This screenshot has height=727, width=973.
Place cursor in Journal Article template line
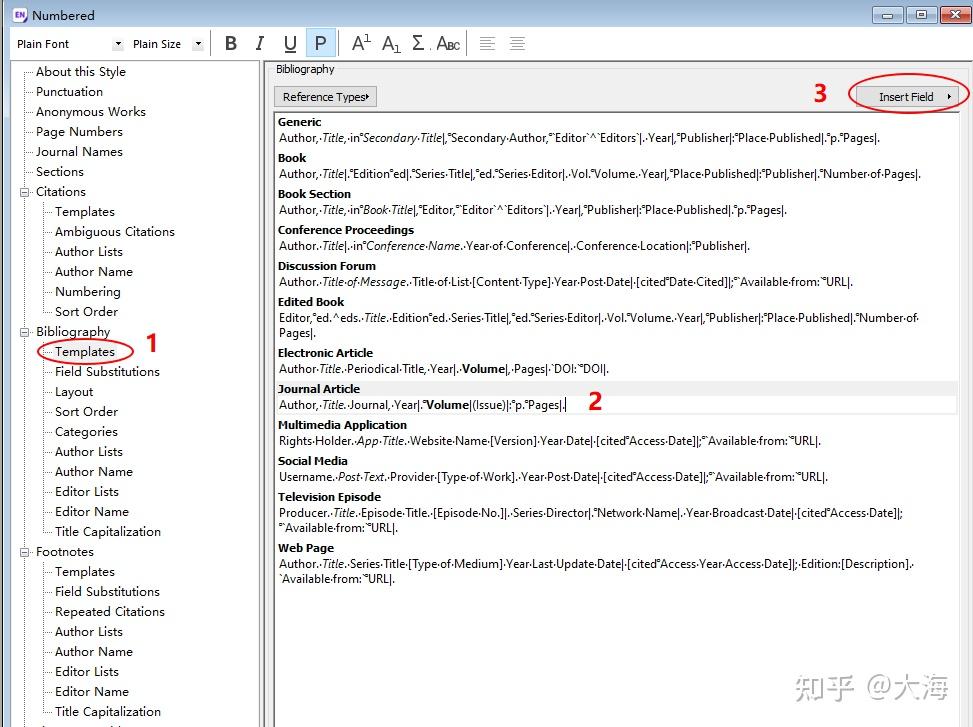pyautogui.click(x=422, y=405)
